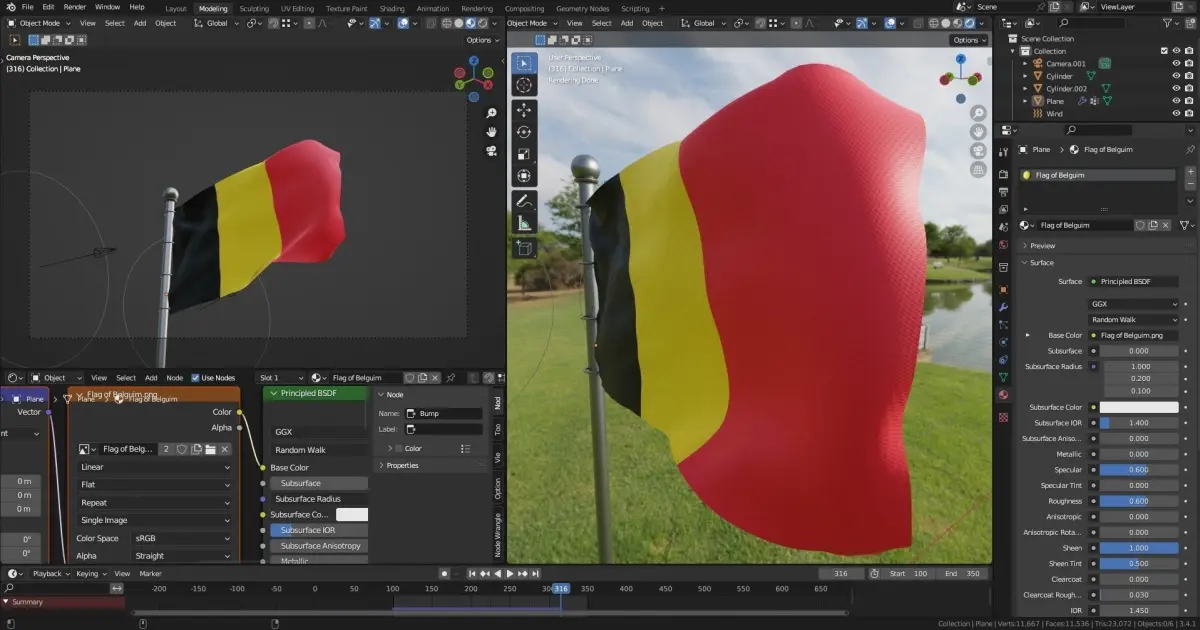Hide Cylinder.002 with its eye icon
The width and height of the screenshot is (1200, 630).
click(1176, 88)
